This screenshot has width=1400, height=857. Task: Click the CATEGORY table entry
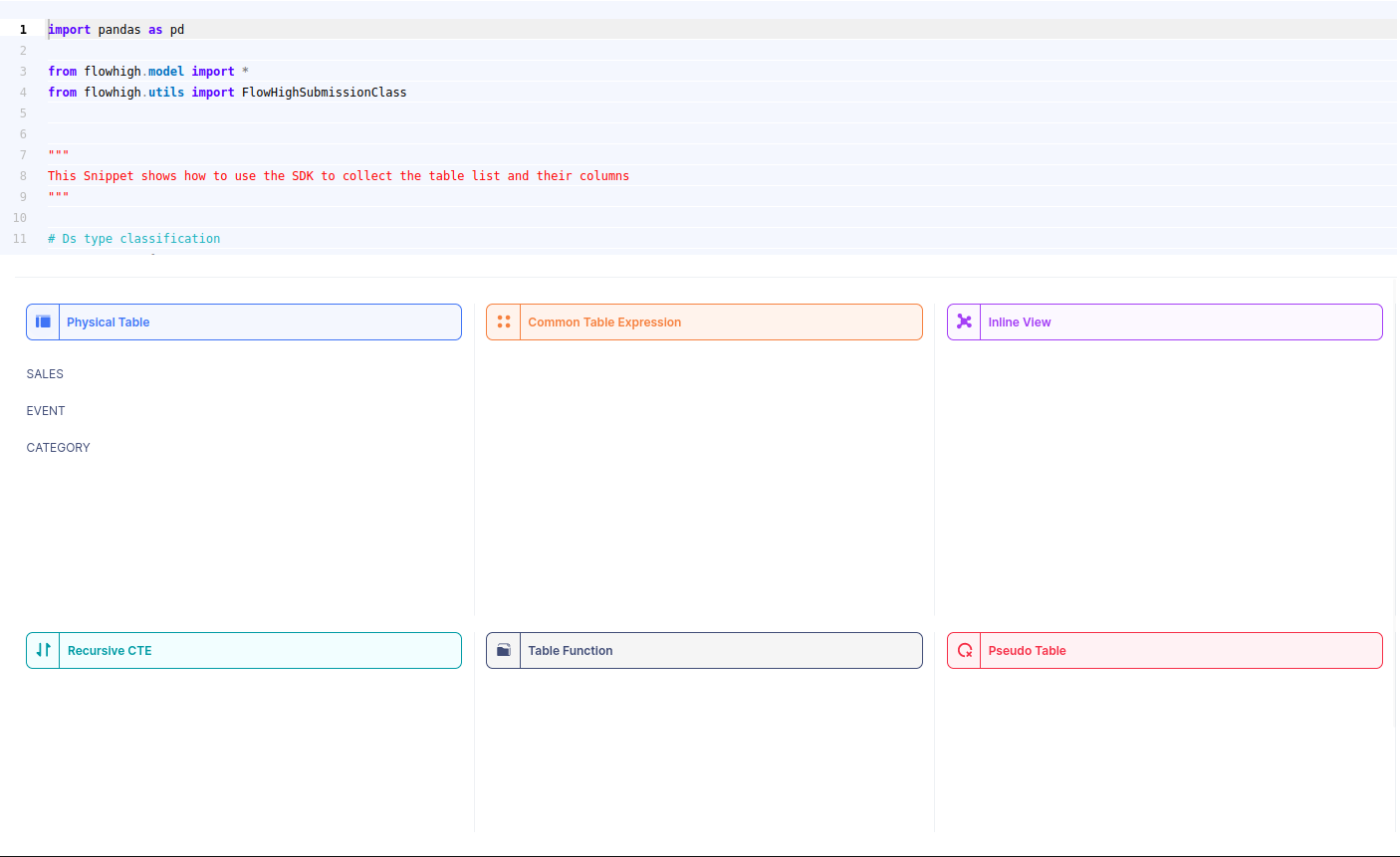(58, 448)
